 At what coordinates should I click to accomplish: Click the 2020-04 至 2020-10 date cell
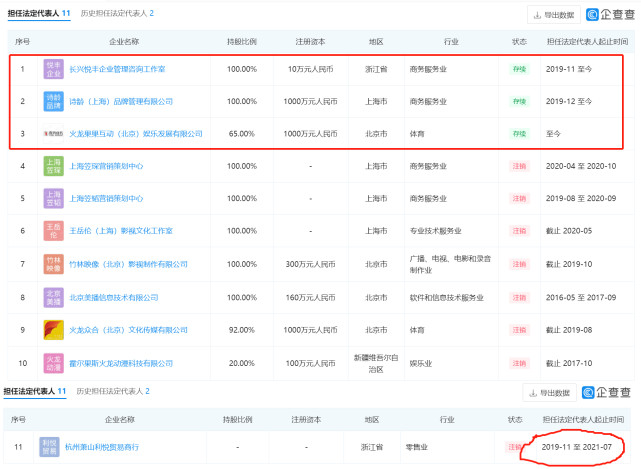pyautogui.click(x=581, y=166)
